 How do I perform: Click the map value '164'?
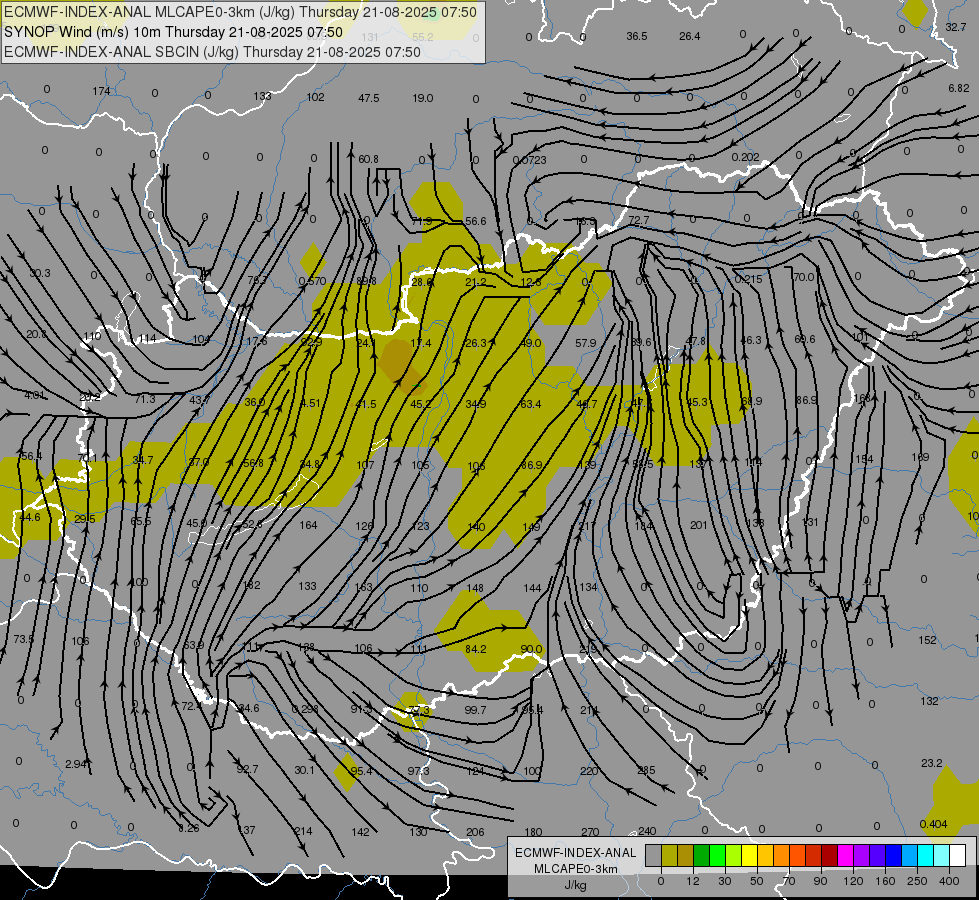point(308,525)
